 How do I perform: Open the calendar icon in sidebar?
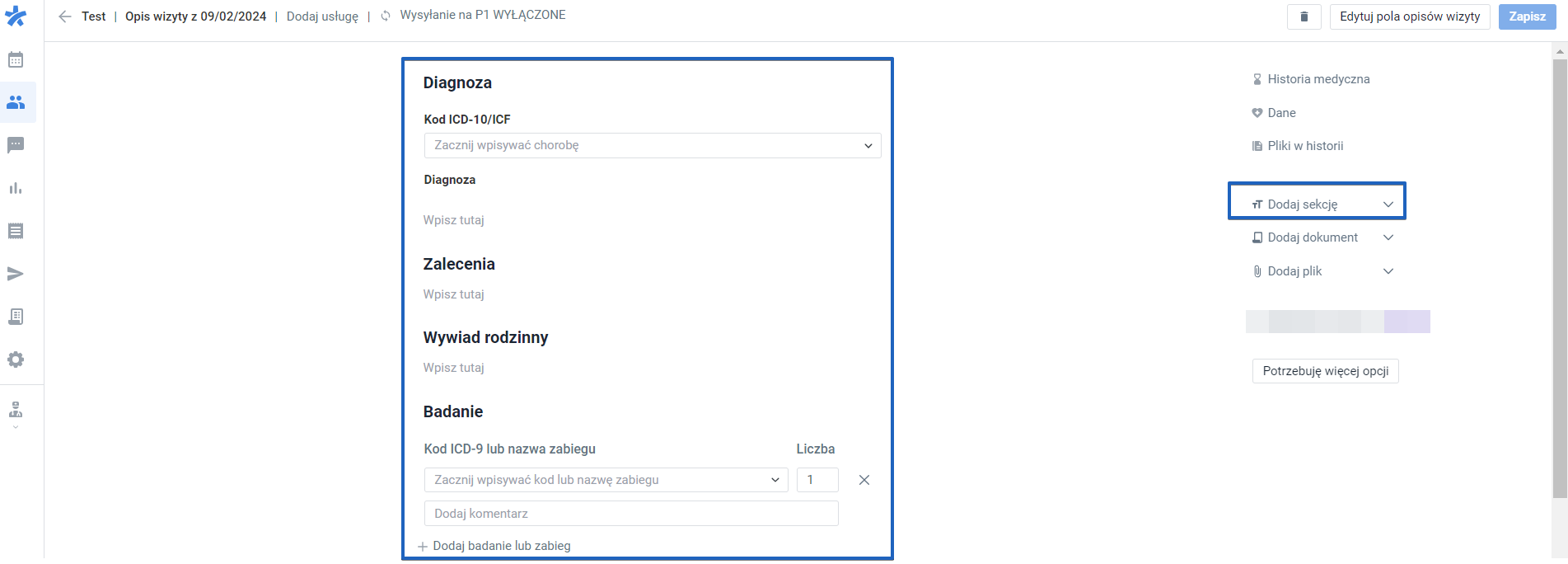click(16, 59)
